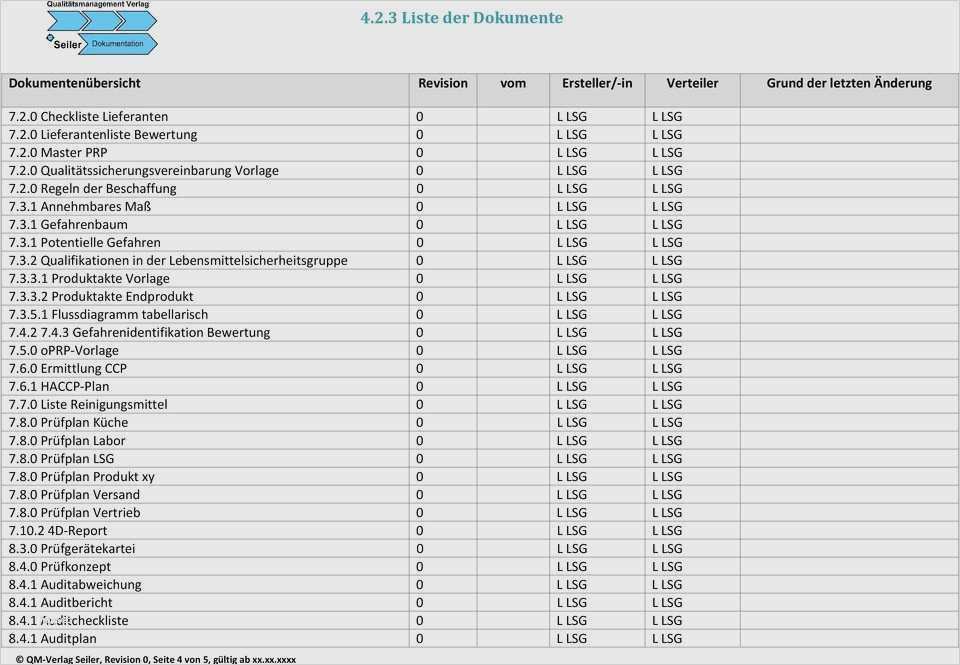Click the Verteiler column header
The height and width of the screenshot is (665, 960).
coord(692,84)
